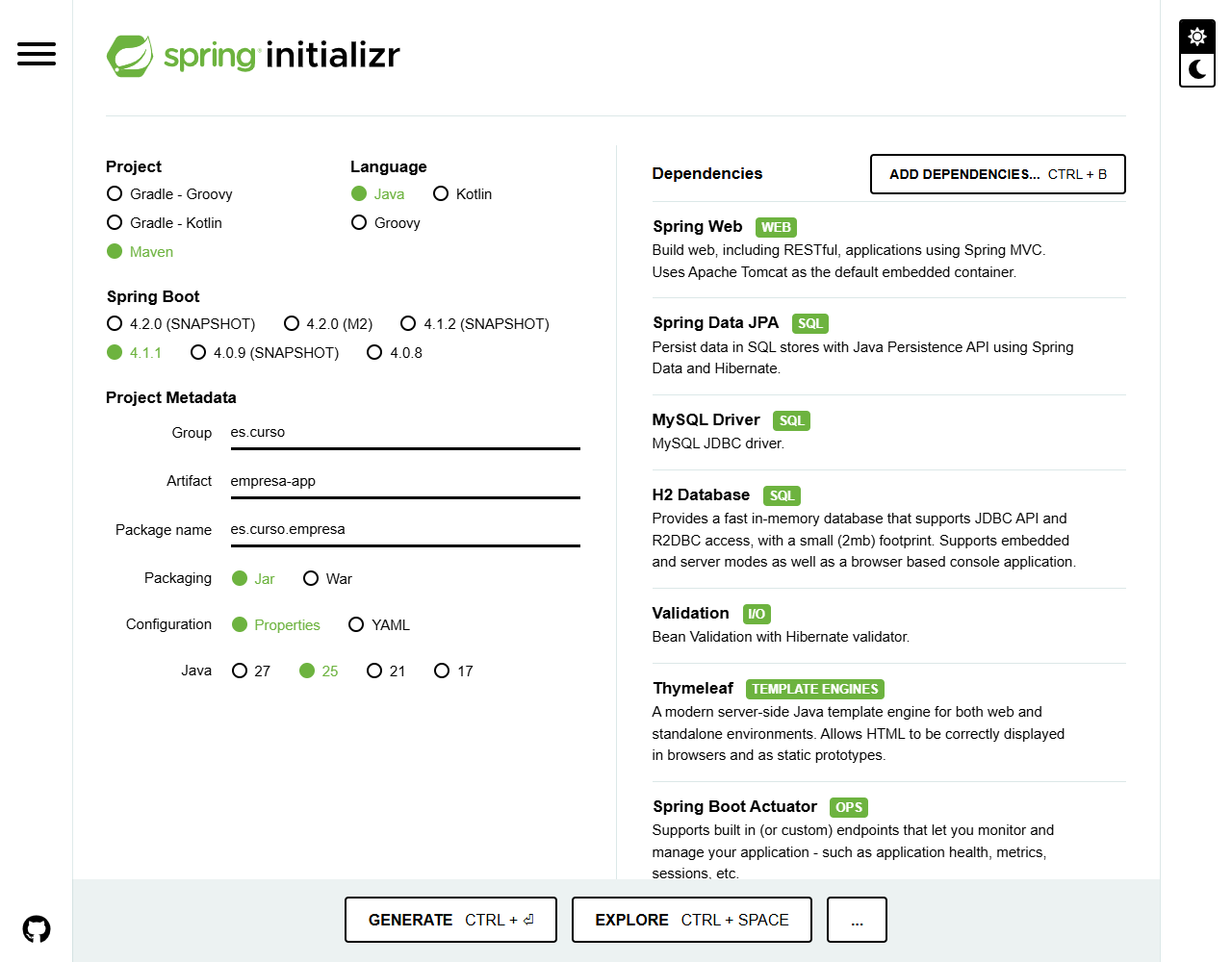This screenshot has width=1232, height=962.
Task: Select YAML configuration format
Action: pyautogui.click(x=379, y=625)
